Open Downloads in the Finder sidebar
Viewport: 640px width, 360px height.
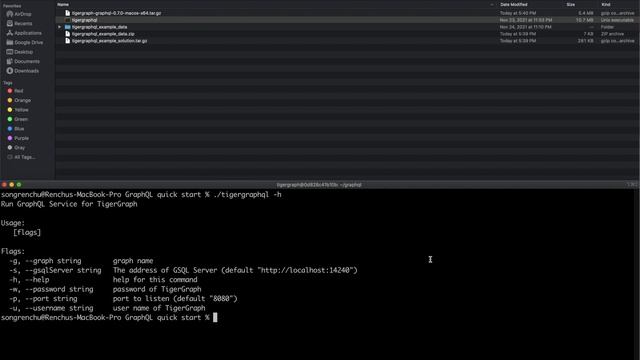(23, 71)
